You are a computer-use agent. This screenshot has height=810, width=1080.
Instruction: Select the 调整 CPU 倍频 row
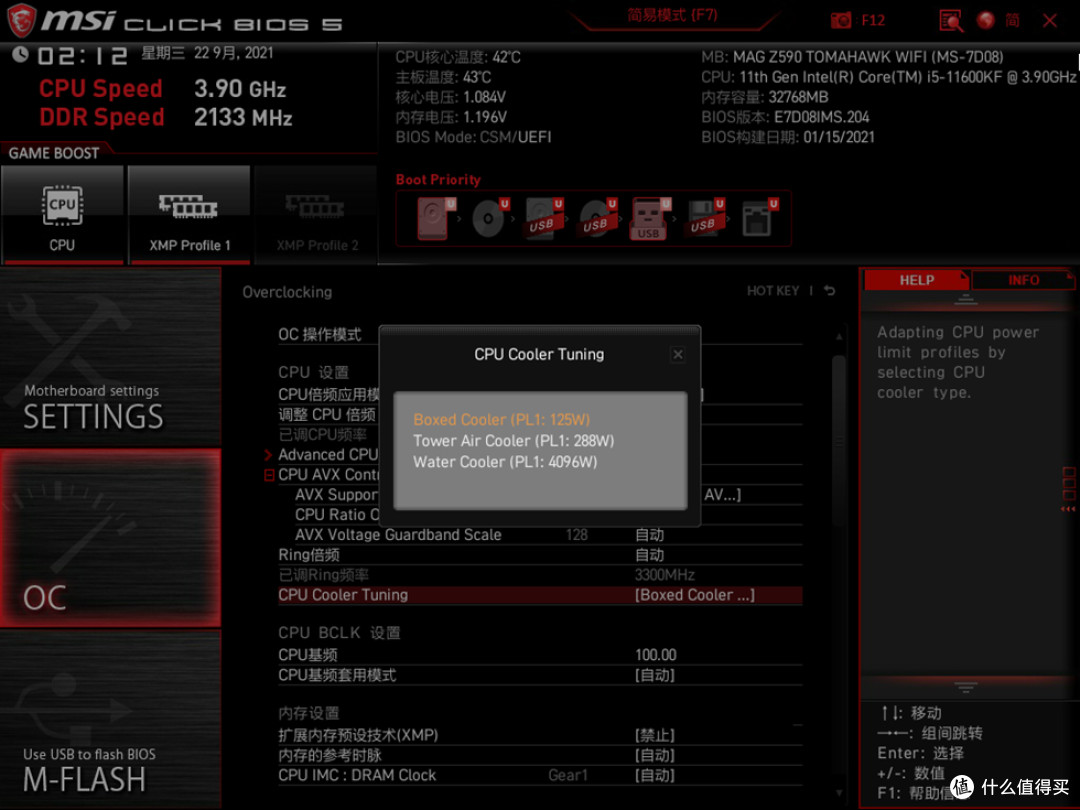point(329,415)
